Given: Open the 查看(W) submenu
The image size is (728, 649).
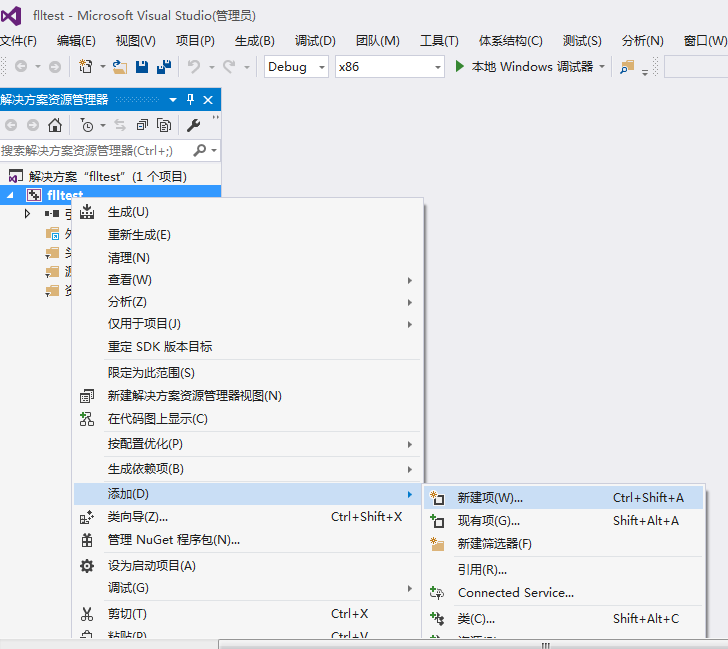Looking at the screenshot, I should 248,280.
